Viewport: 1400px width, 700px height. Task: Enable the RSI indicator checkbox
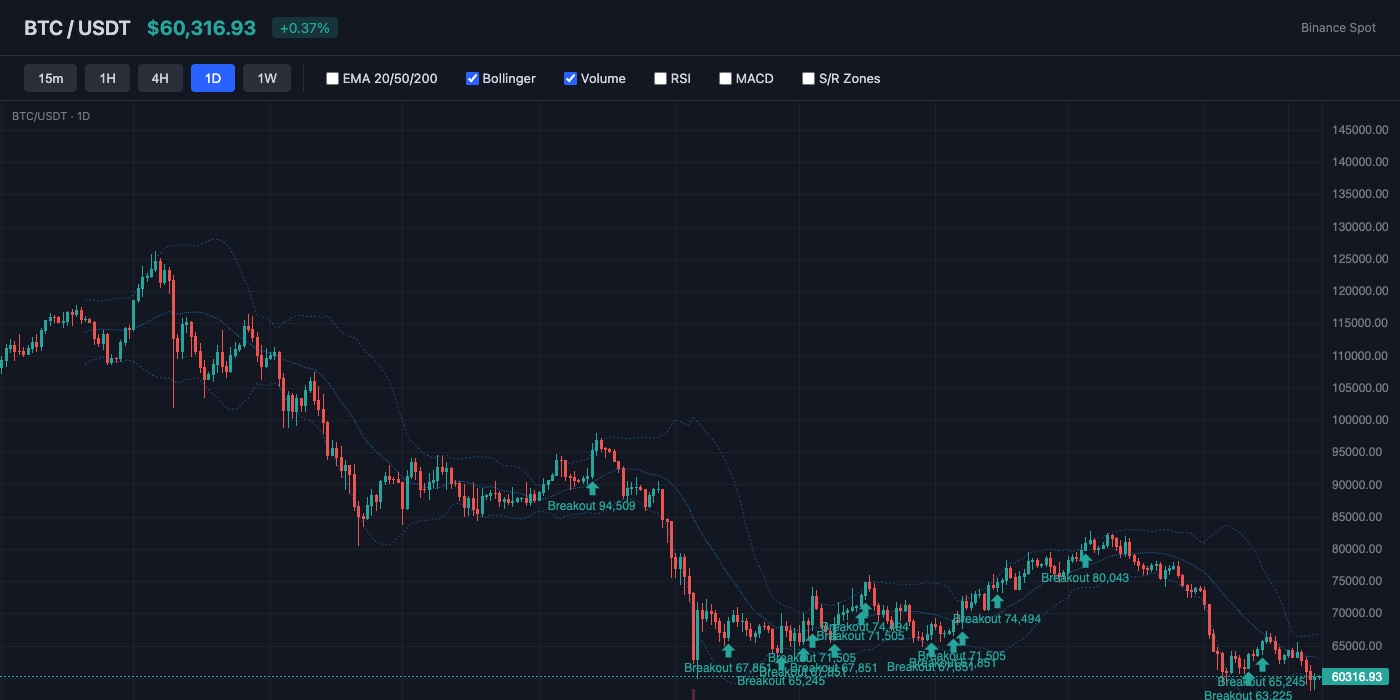coord(660,78)
